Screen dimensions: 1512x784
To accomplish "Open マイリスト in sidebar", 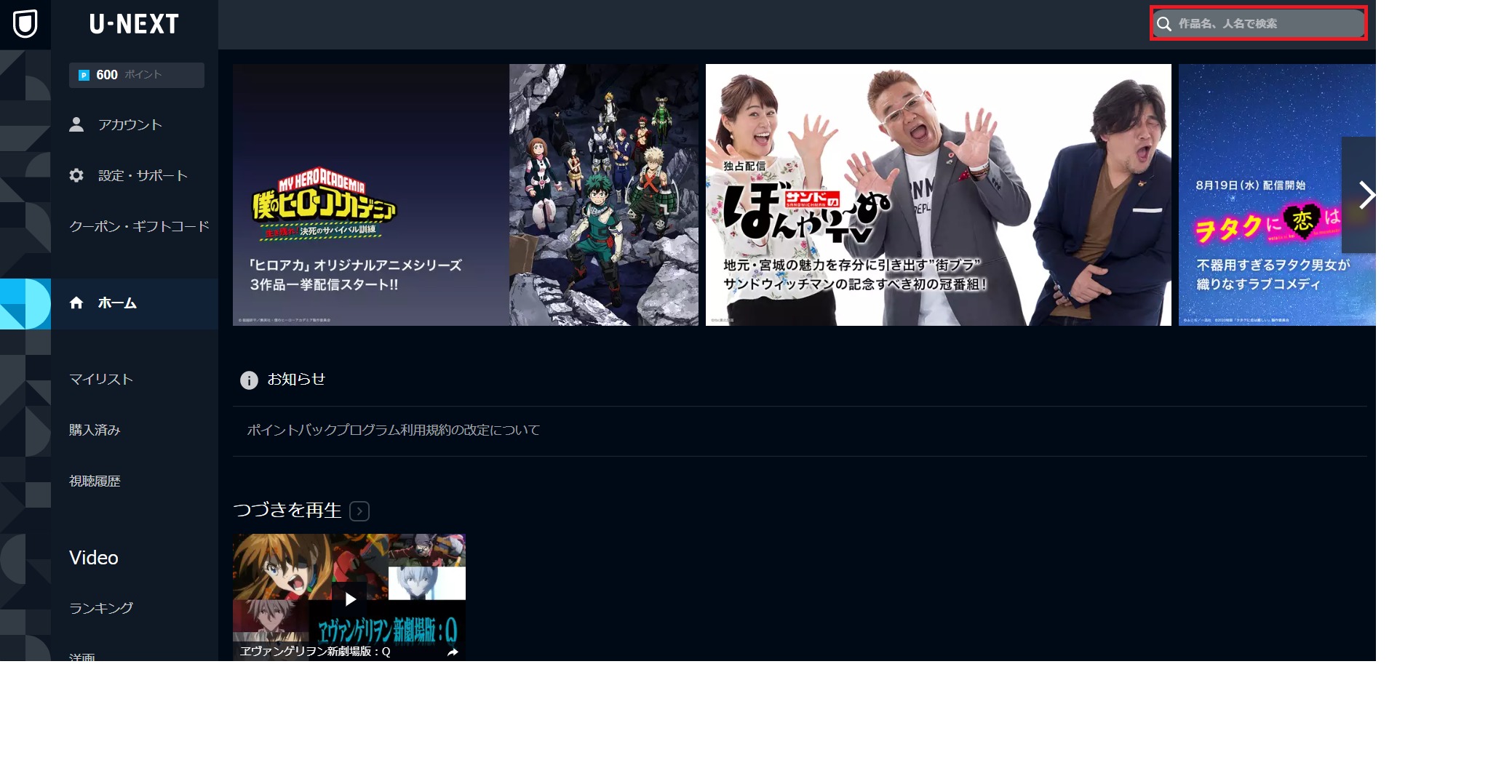I will [x=101, y=380].
